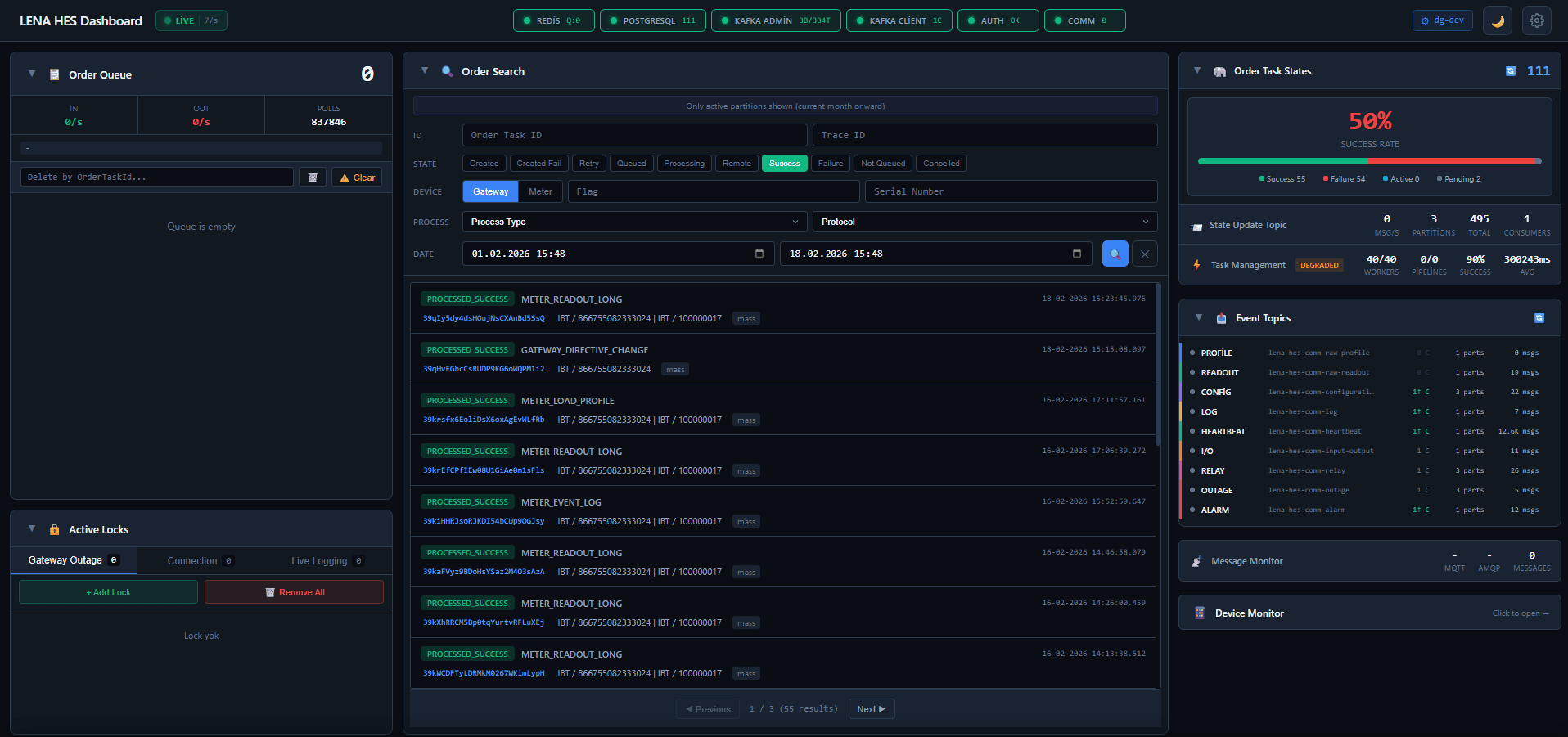
Task: Click the Event Topics refresh icon
Action: click(x=1539, y=318)
